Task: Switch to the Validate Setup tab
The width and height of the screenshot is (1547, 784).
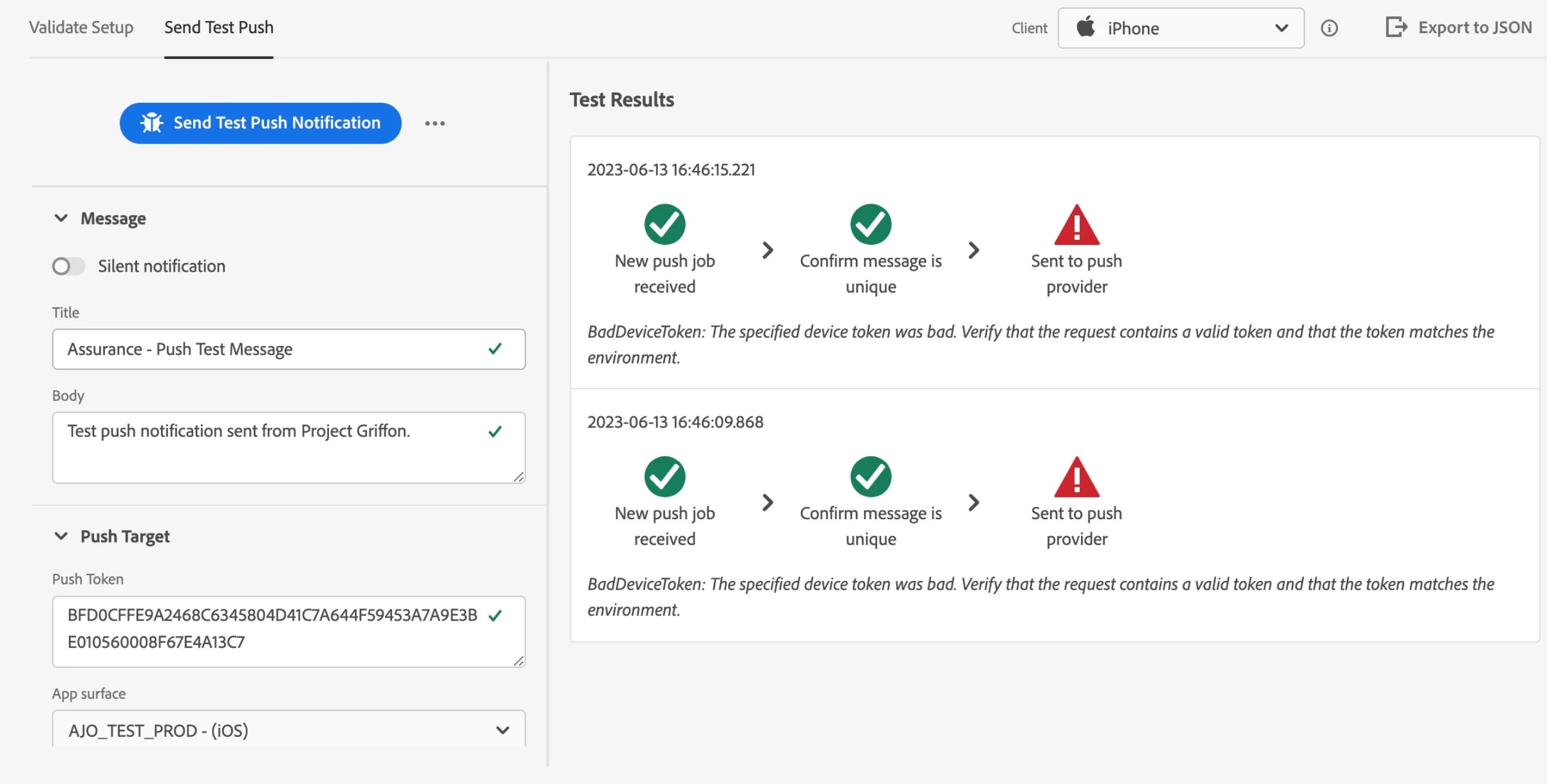Action: point(81,27)
